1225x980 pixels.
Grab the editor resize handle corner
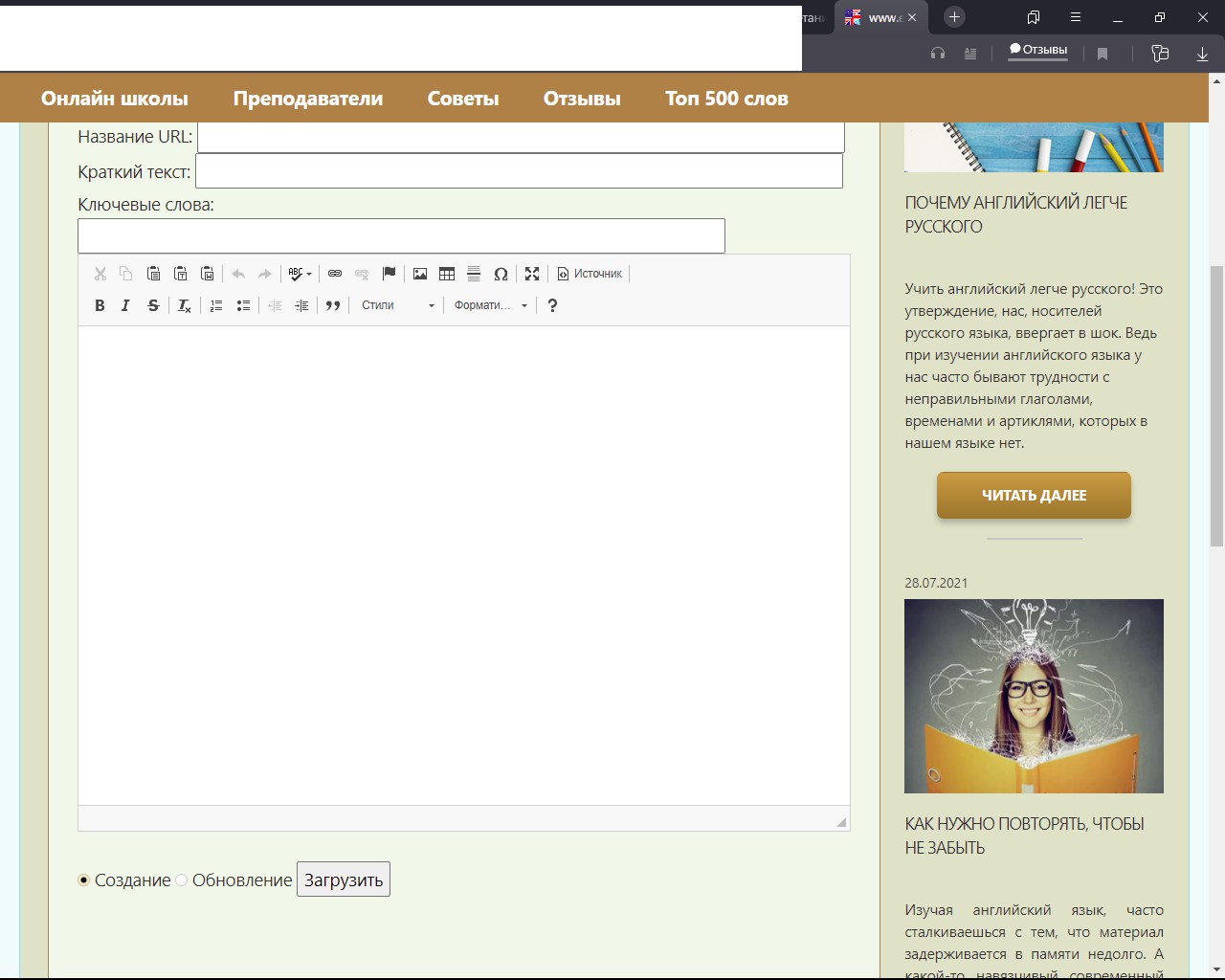pos(841,822)
